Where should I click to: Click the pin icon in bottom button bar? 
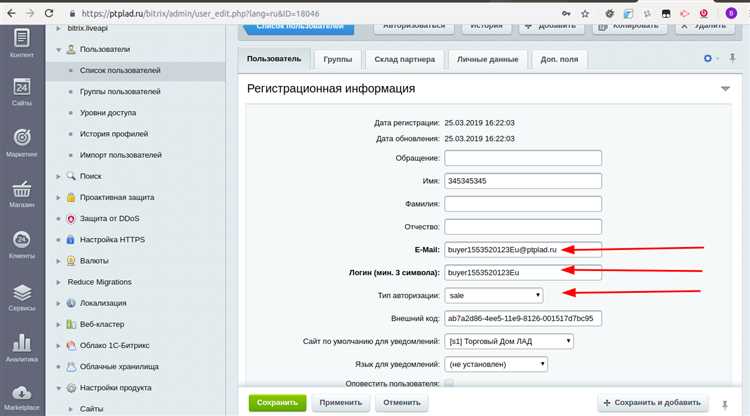click(725, 405)
